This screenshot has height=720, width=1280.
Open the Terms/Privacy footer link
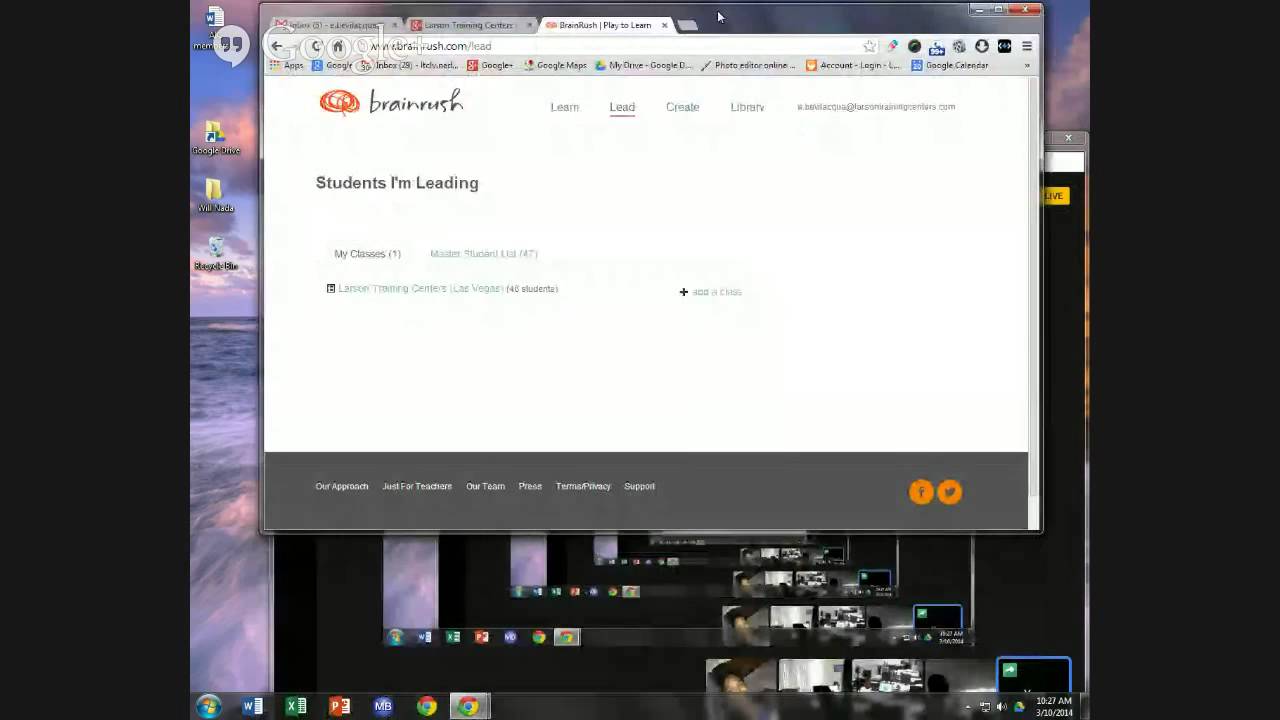pos(583,487)
